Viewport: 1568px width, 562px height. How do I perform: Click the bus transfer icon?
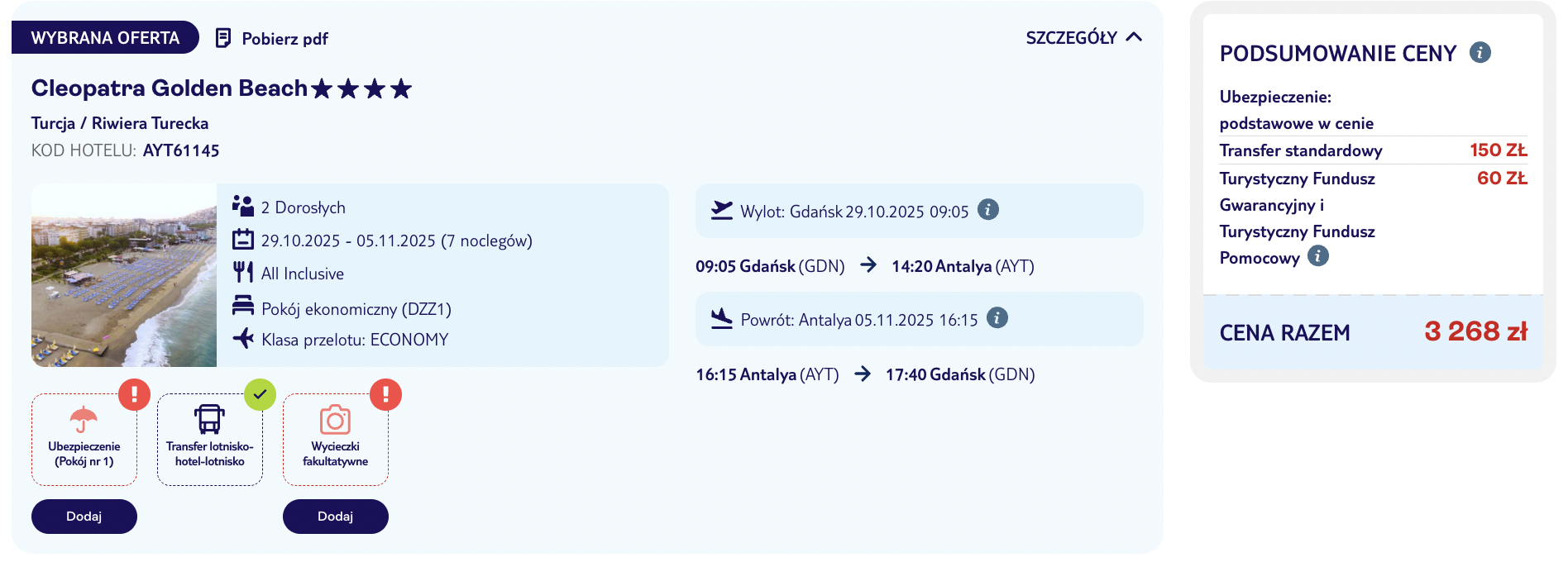pyautogui.click(x=209, y=419)
